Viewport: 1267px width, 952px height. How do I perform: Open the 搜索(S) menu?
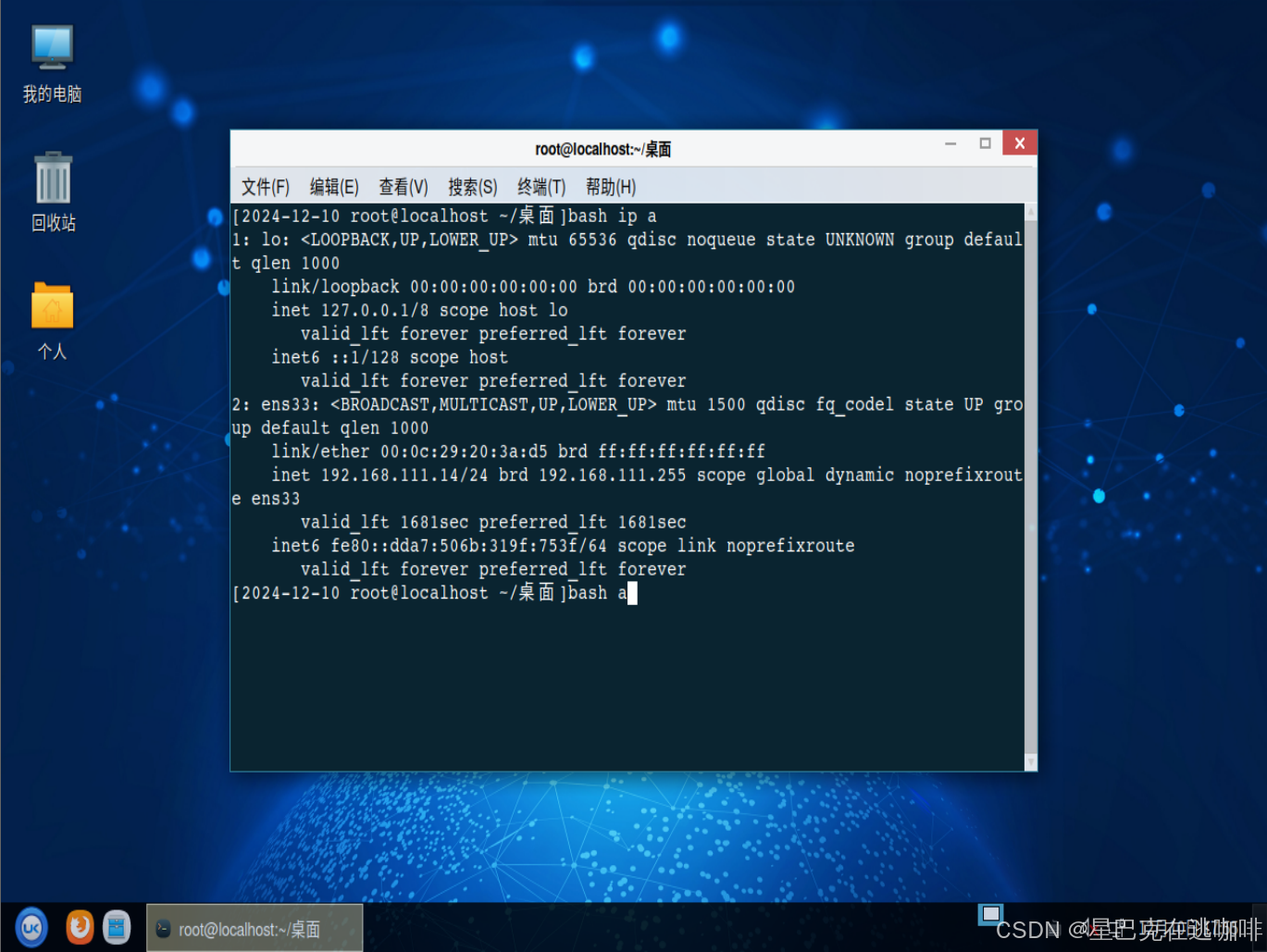pyautogui.click(x=472, y=187)
